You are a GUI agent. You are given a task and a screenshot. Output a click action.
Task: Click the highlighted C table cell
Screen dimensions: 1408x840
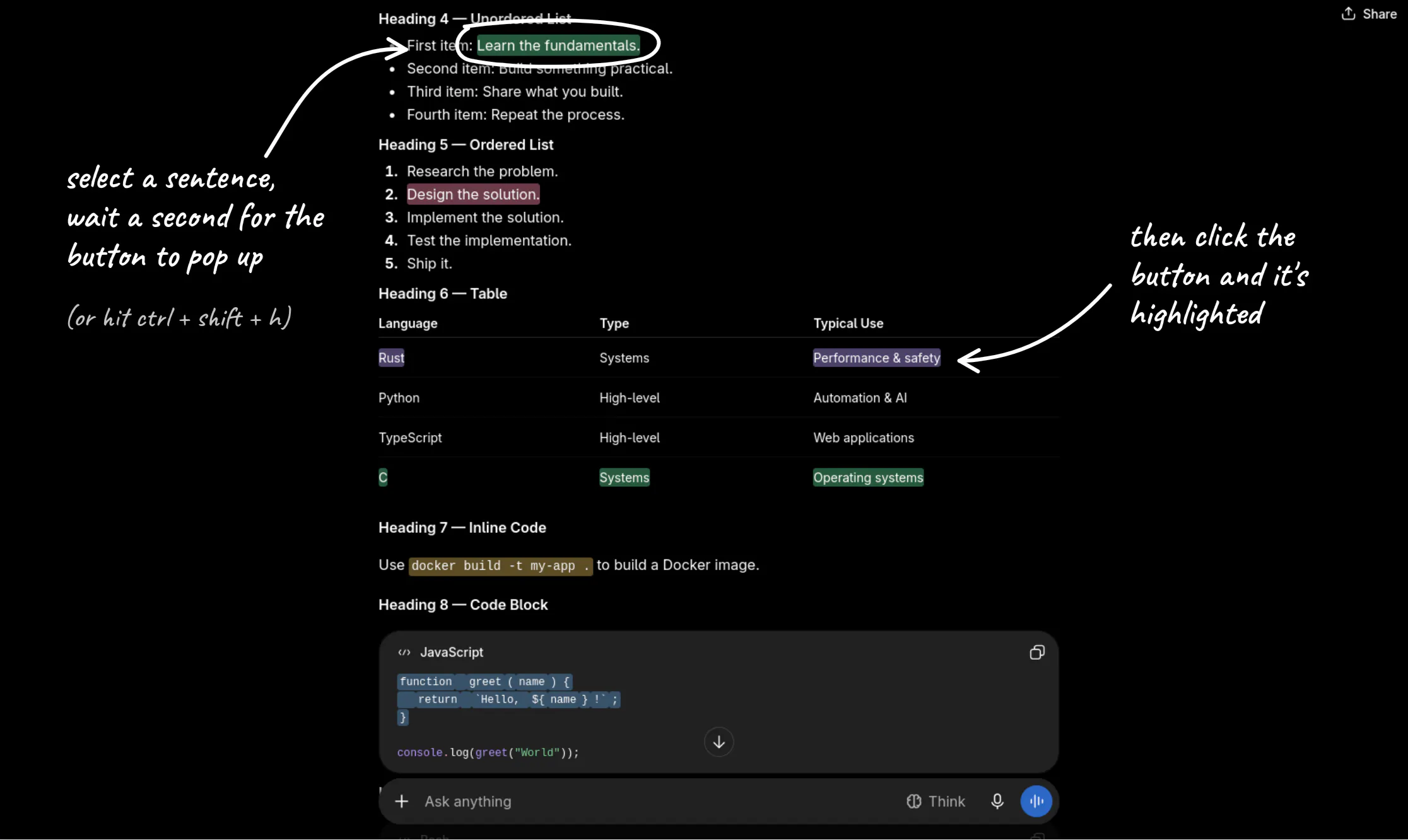click(383, 477)
